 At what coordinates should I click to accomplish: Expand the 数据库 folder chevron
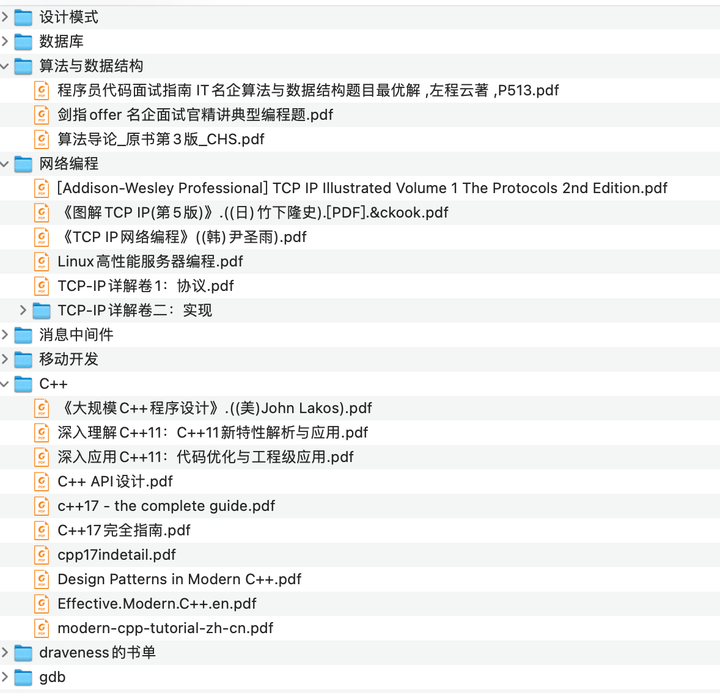[5, 42]
